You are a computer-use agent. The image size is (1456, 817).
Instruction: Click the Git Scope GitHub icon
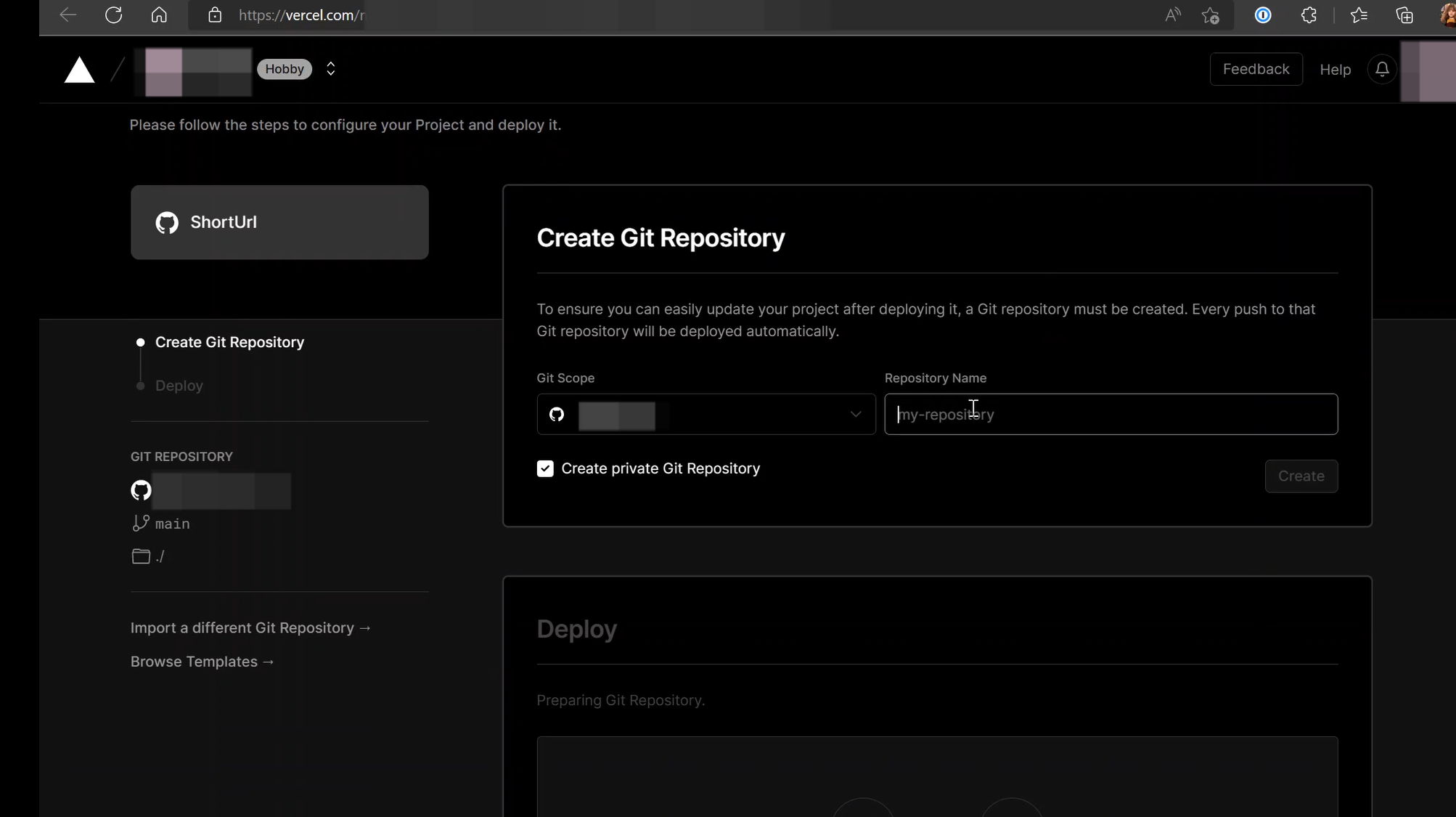pyautogui.click(x=557, y=414)
